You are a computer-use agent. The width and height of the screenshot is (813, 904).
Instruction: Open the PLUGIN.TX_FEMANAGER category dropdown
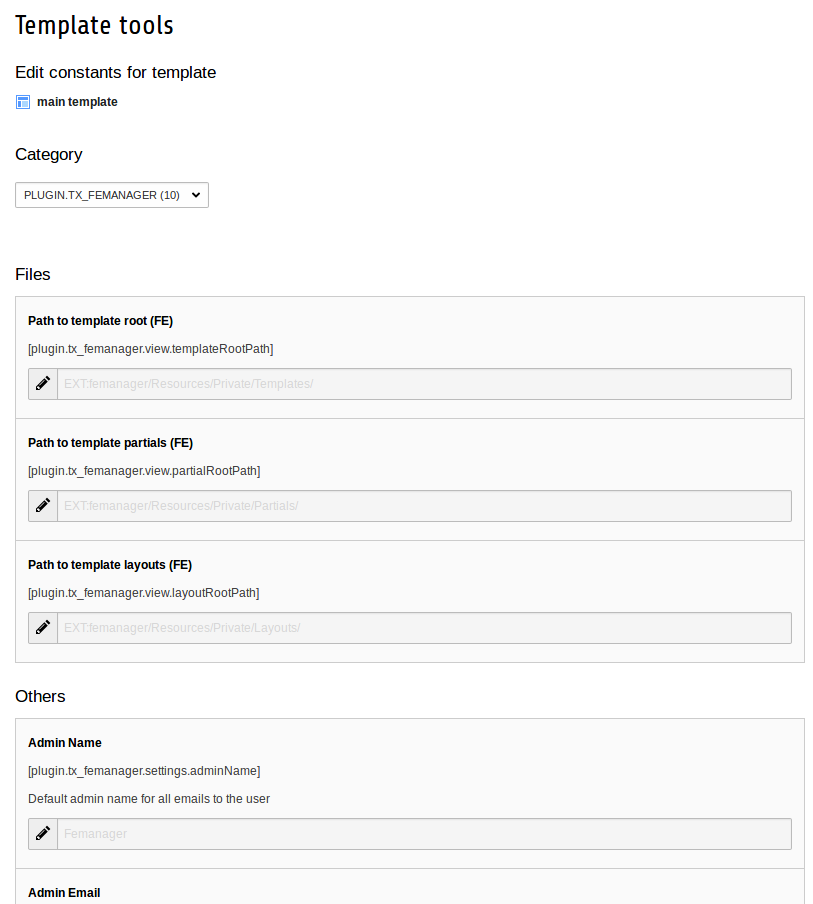tap(112, 195)
